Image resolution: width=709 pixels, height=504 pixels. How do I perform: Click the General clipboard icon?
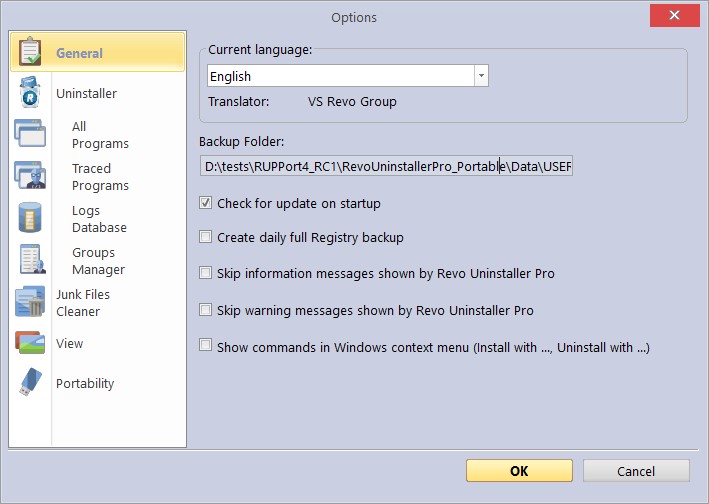coord(30,52)
